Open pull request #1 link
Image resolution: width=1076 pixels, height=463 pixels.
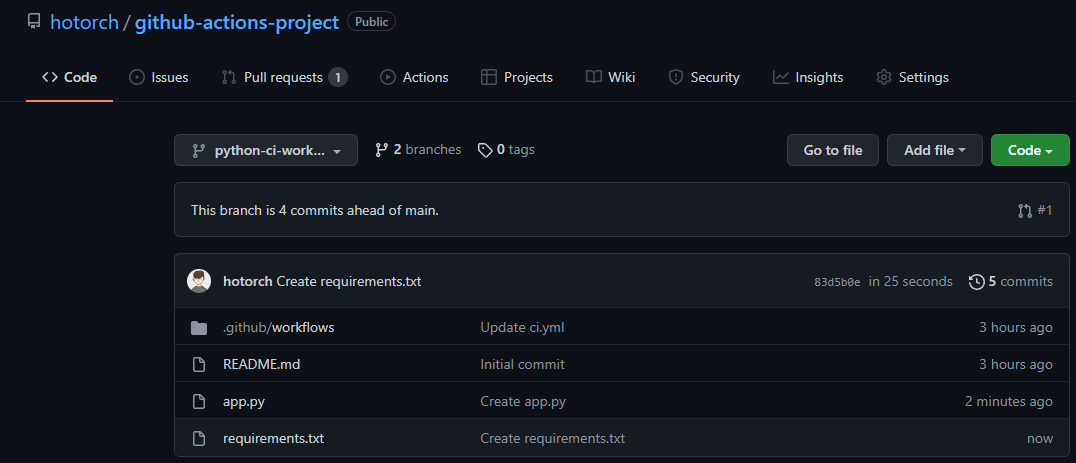coord(1035,211)
